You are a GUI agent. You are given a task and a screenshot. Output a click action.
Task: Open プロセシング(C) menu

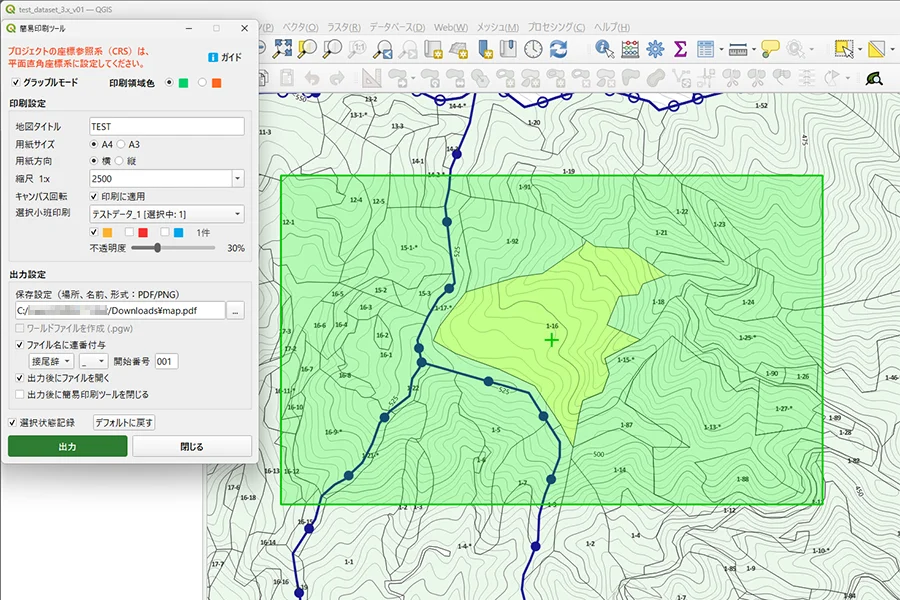(x=556, y=27)
